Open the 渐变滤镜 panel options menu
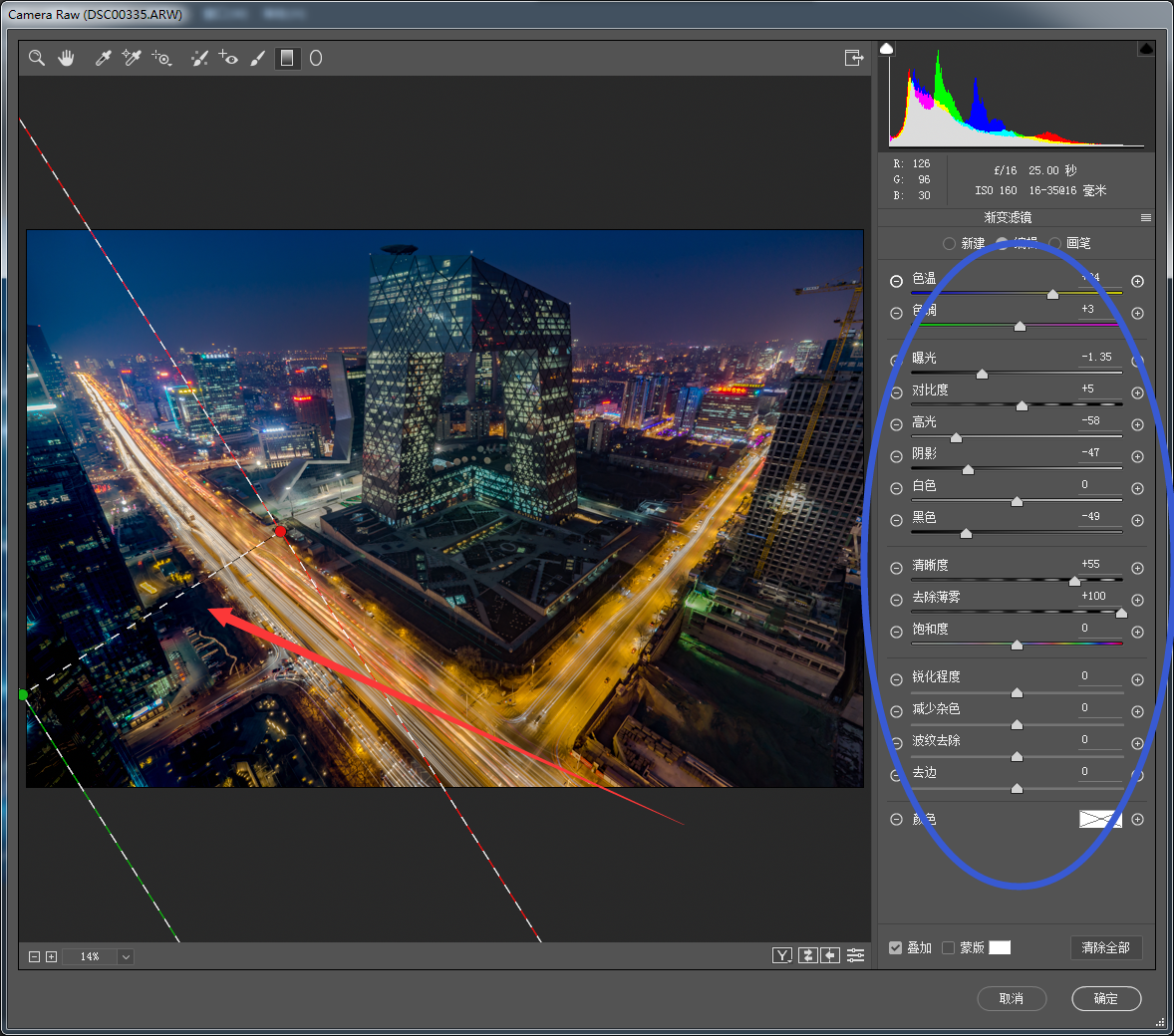This screenshot has width=1174, height=1036. coord(1145,217)
